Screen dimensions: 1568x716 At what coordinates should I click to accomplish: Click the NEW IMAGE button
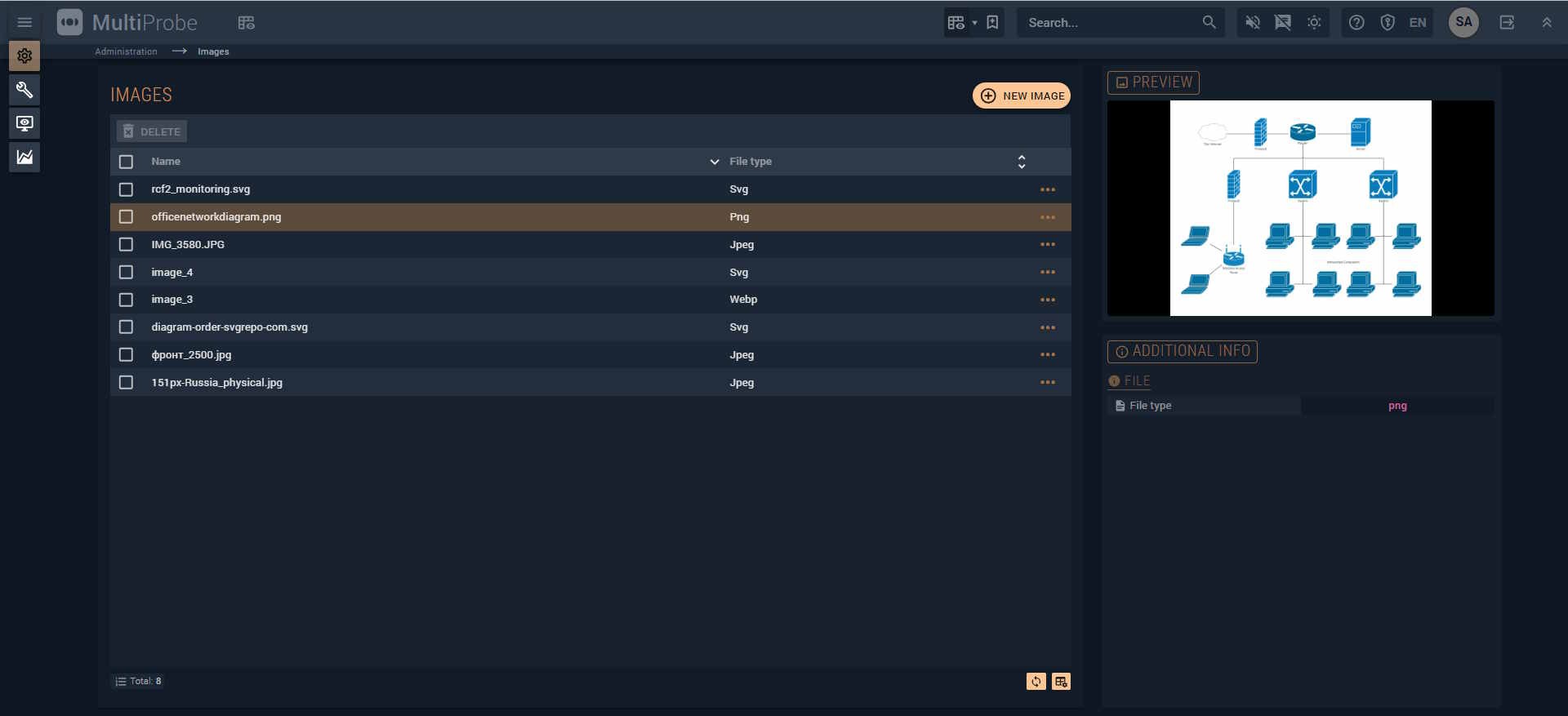click(x=1021, y=96)
